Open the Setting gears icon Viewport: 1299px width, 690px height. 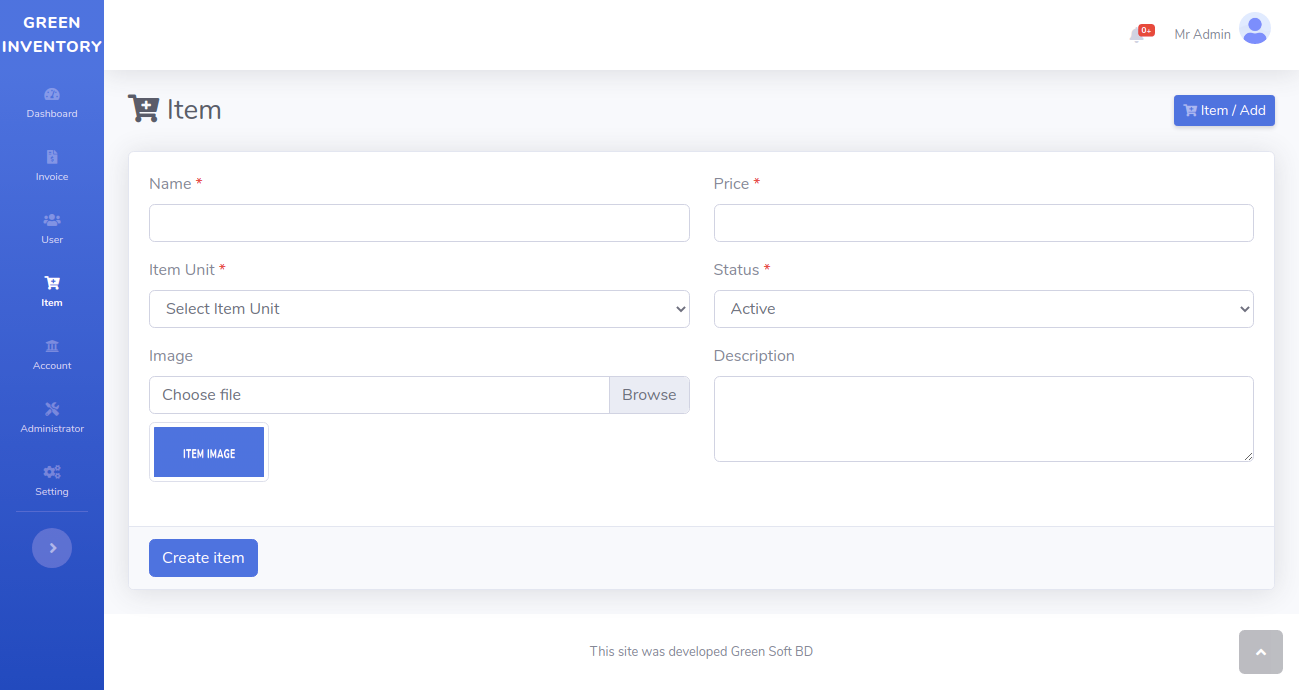tap(52, 472)
